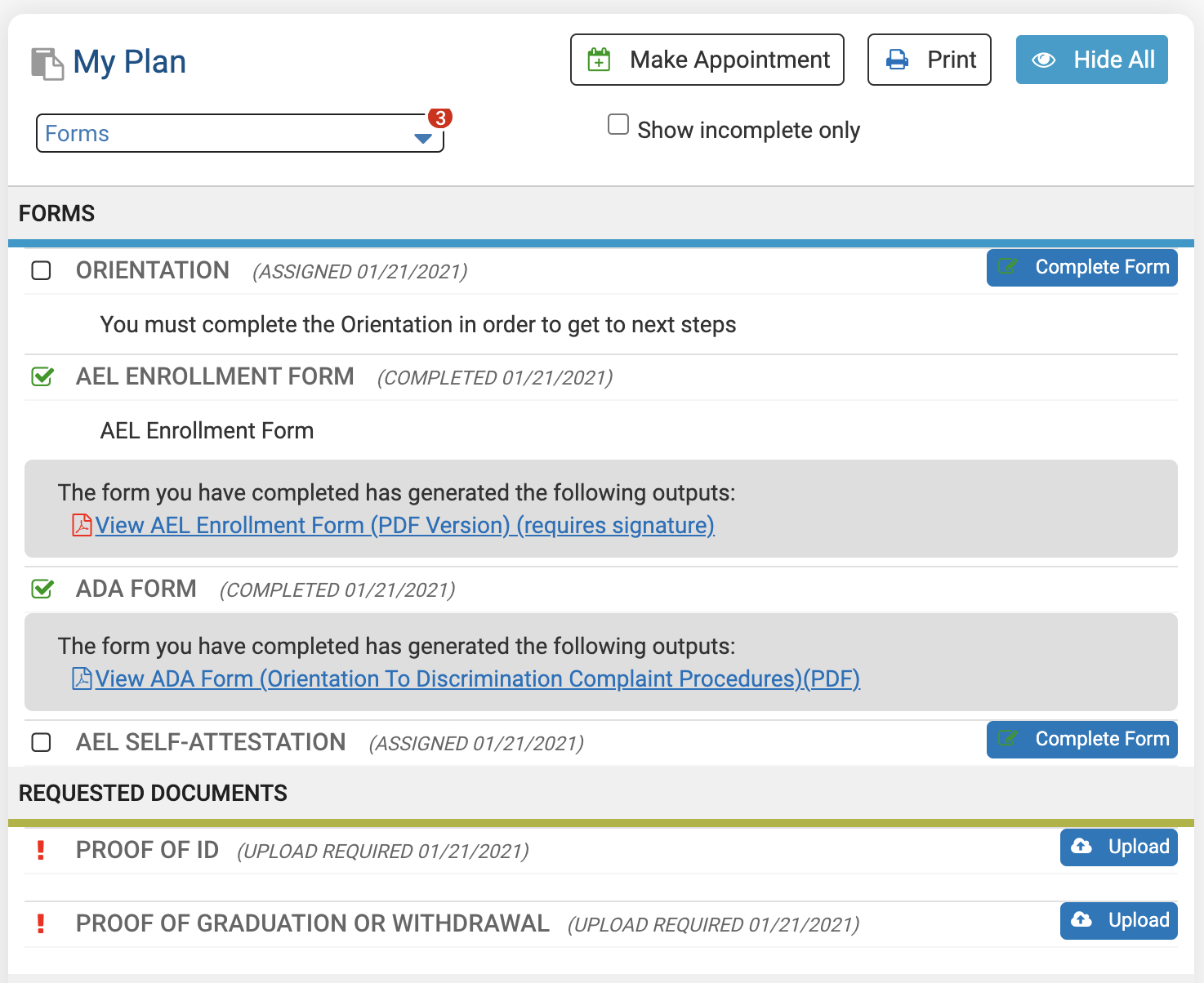Click the REQUESTED DOCUMENTS section header
This screenshot has width=1204, height=983.
coord(153,794)
